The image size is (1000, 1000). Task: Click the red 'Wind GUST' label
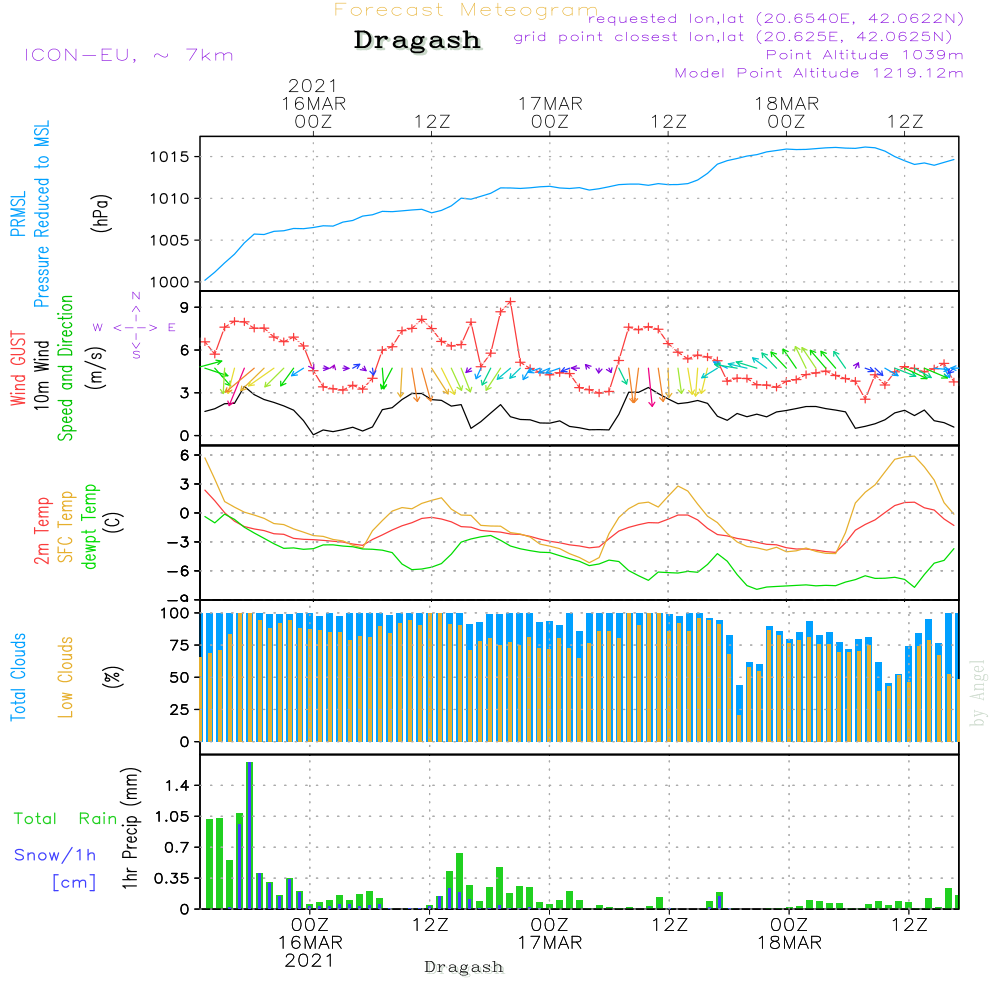tap(18, 368)
